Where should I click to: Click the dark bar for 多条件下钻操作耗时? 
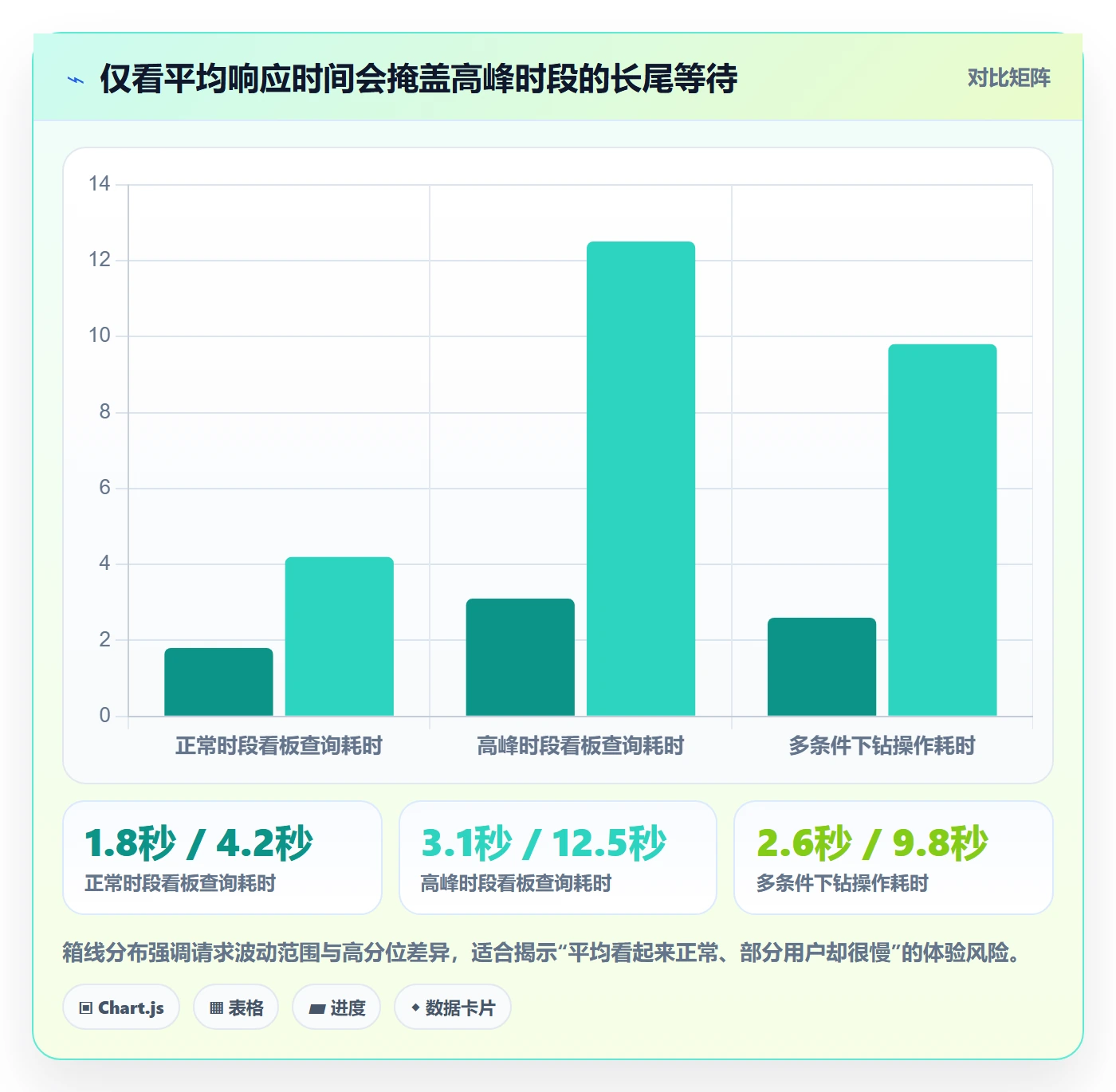(822, 666)
